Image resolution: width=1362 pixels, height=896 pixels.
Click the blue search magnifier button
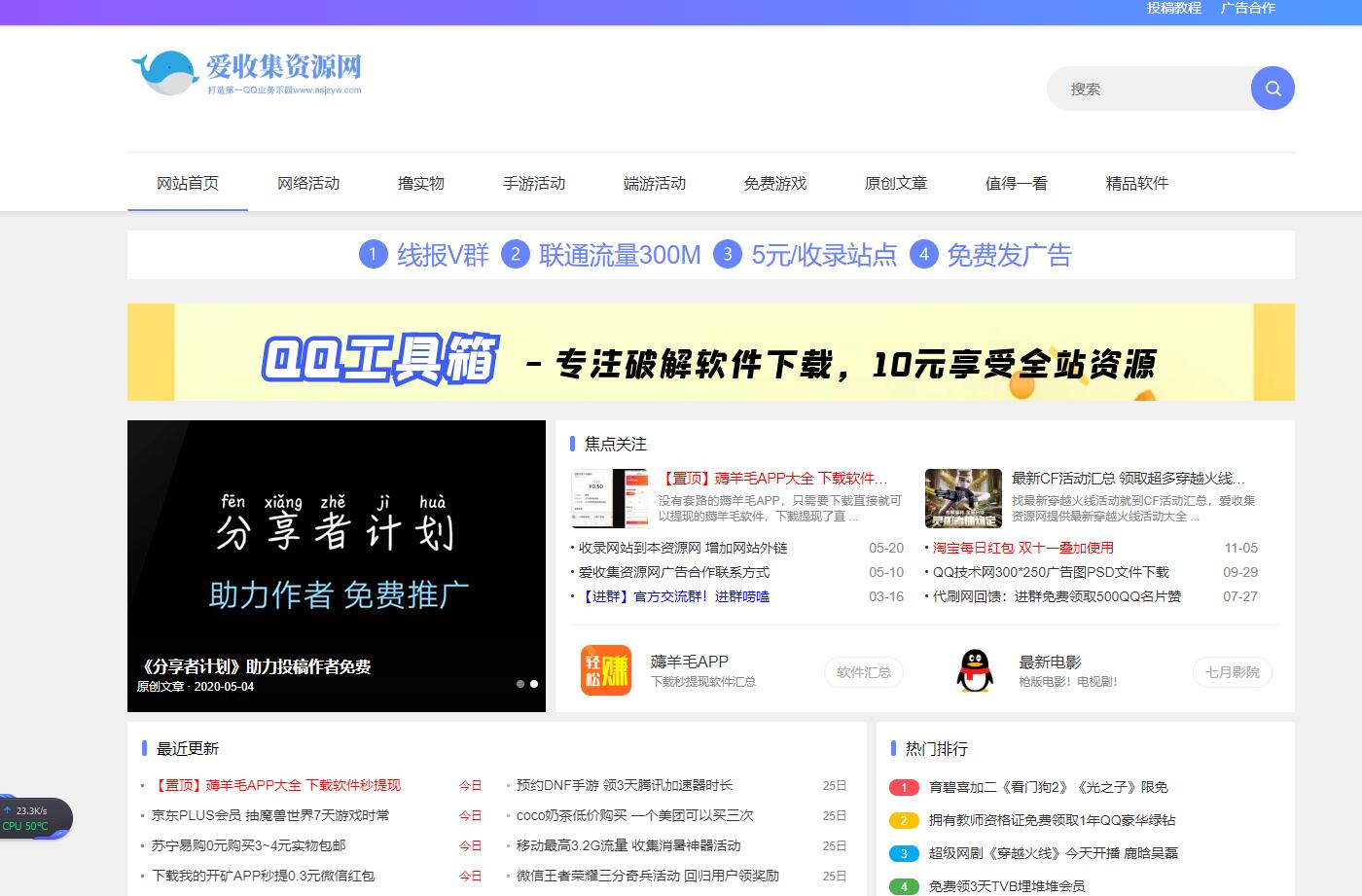pyautogui.click(x=1272, y=89)
